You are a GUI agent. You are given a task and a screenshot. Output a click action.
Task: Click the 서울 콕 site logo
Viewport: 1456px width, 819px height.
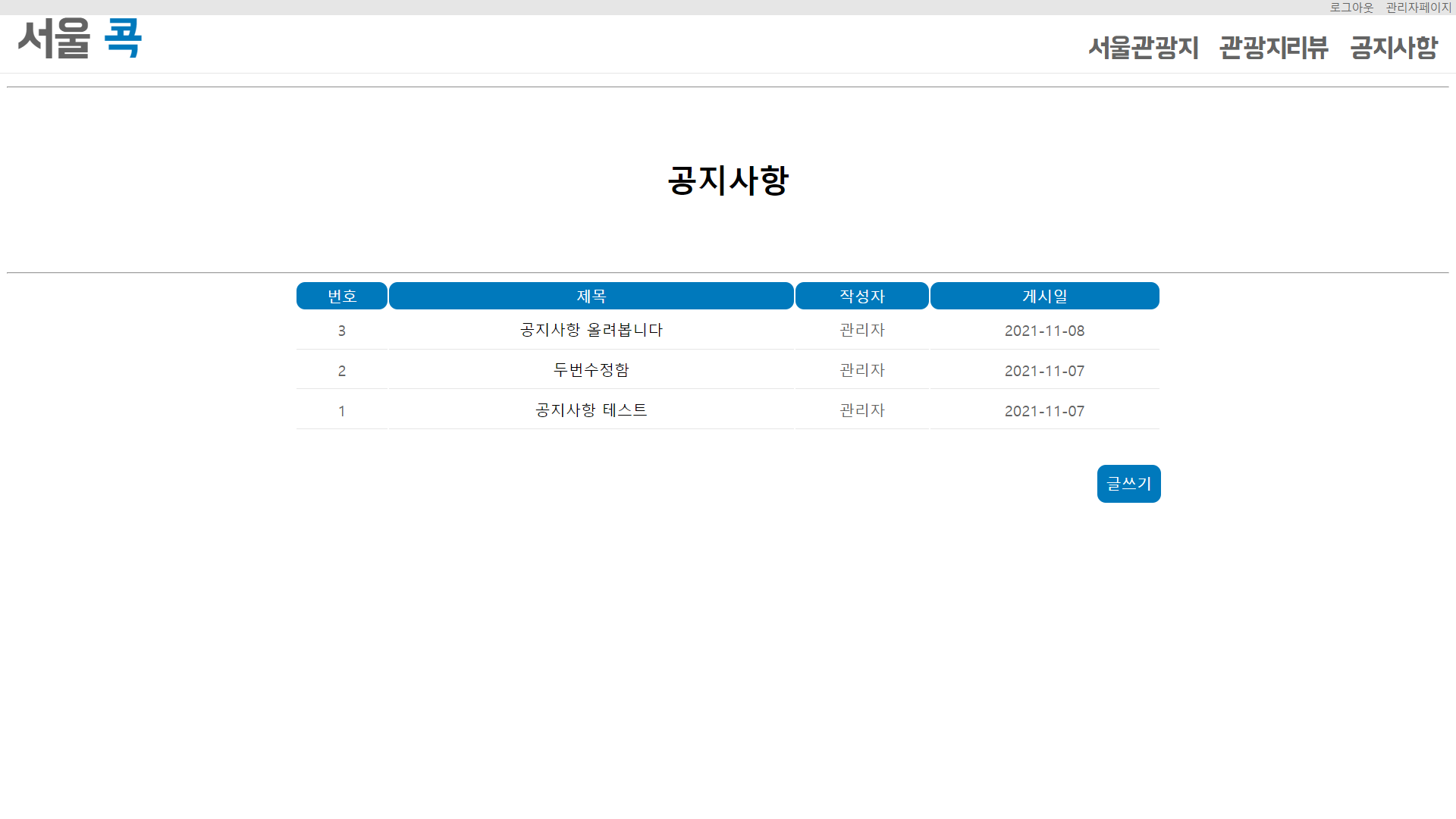[80, 39]
